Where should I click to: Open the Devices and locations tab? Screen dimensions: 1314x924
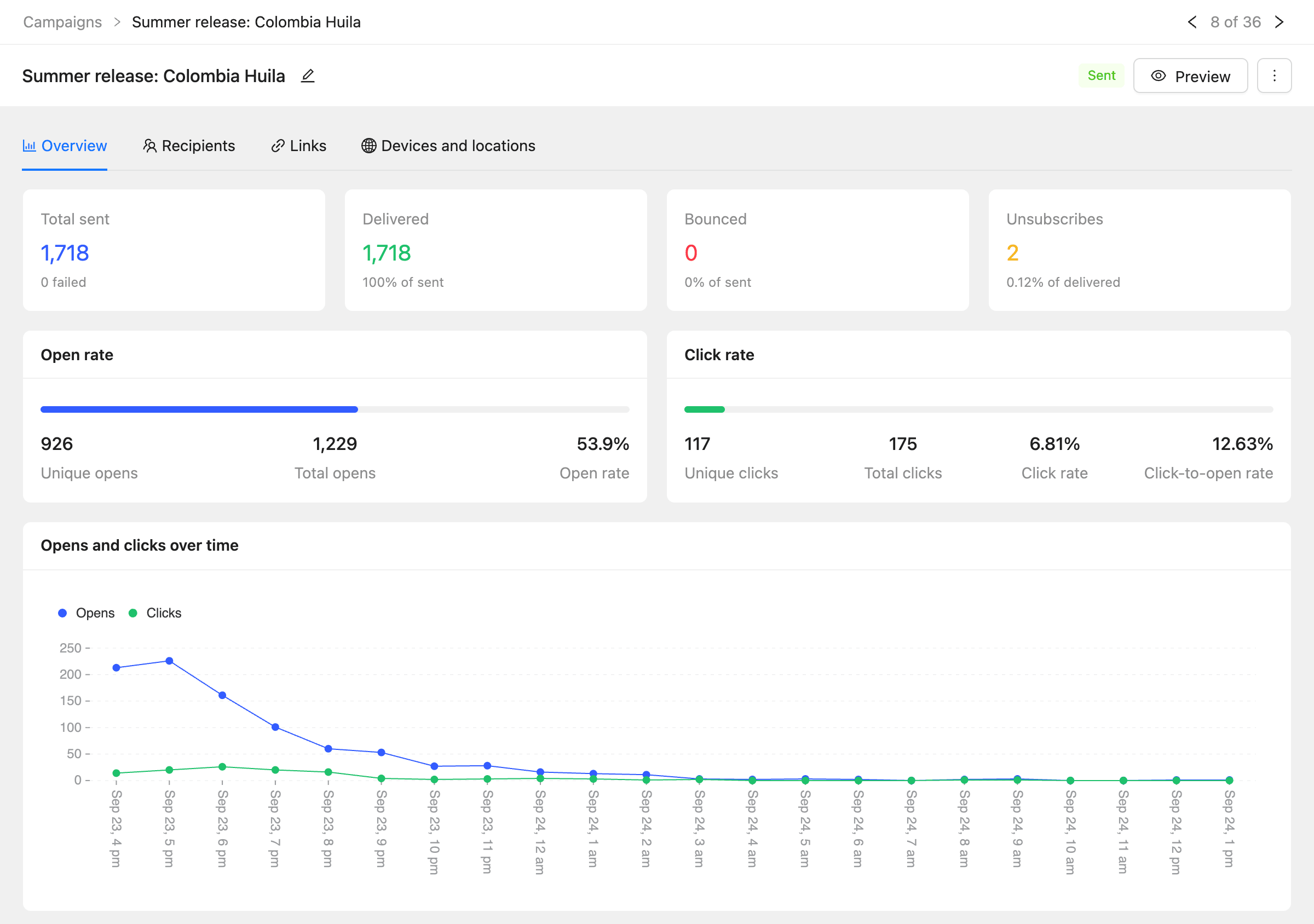point(448,146)
